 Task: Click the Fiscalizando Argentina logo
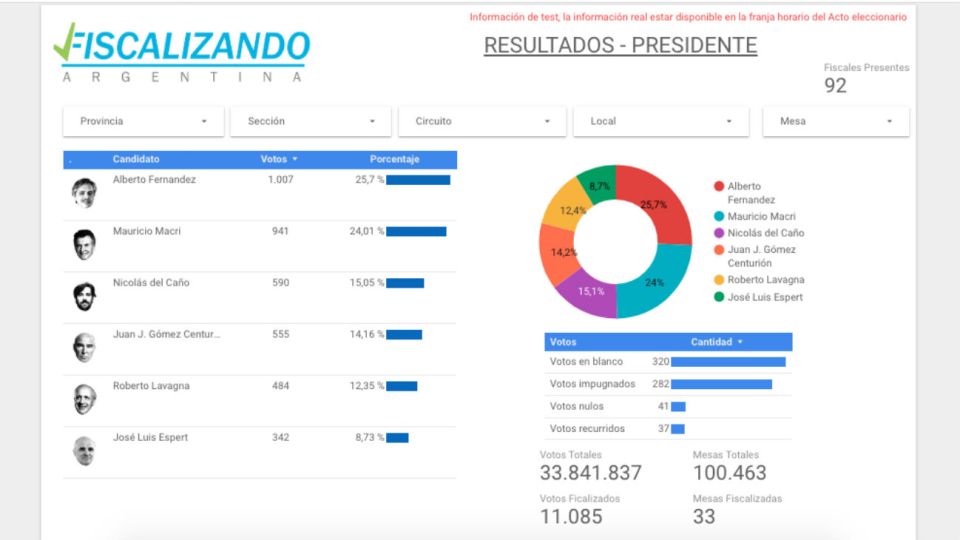click(x=182, y=53)
